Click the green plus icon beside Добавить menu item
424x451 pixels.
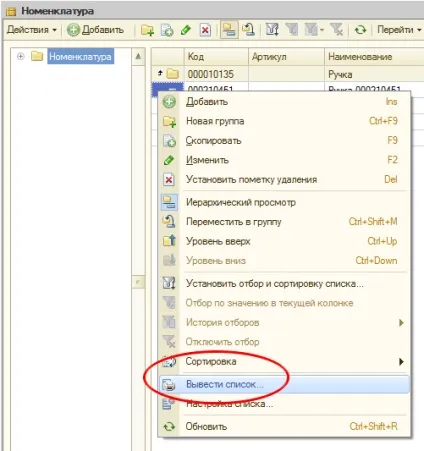pos(169,101)
